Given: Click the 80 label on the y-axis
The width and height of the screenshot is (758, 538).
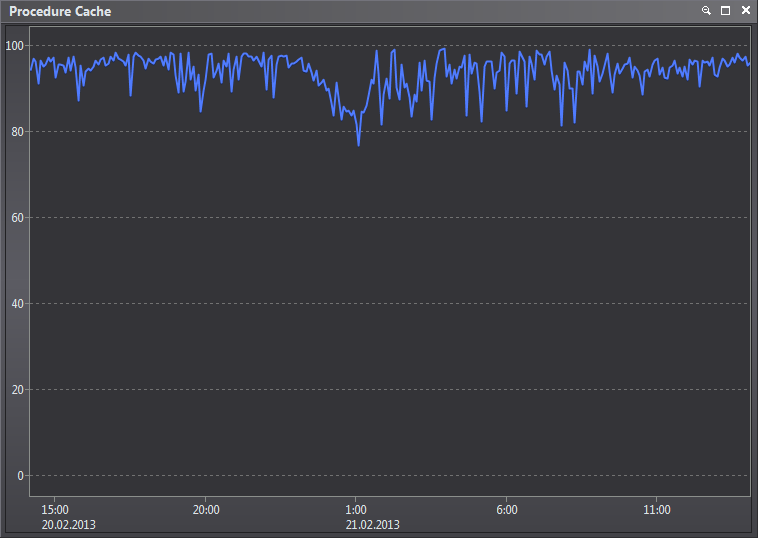Looking at the screenshot, I should coord(17,131).
